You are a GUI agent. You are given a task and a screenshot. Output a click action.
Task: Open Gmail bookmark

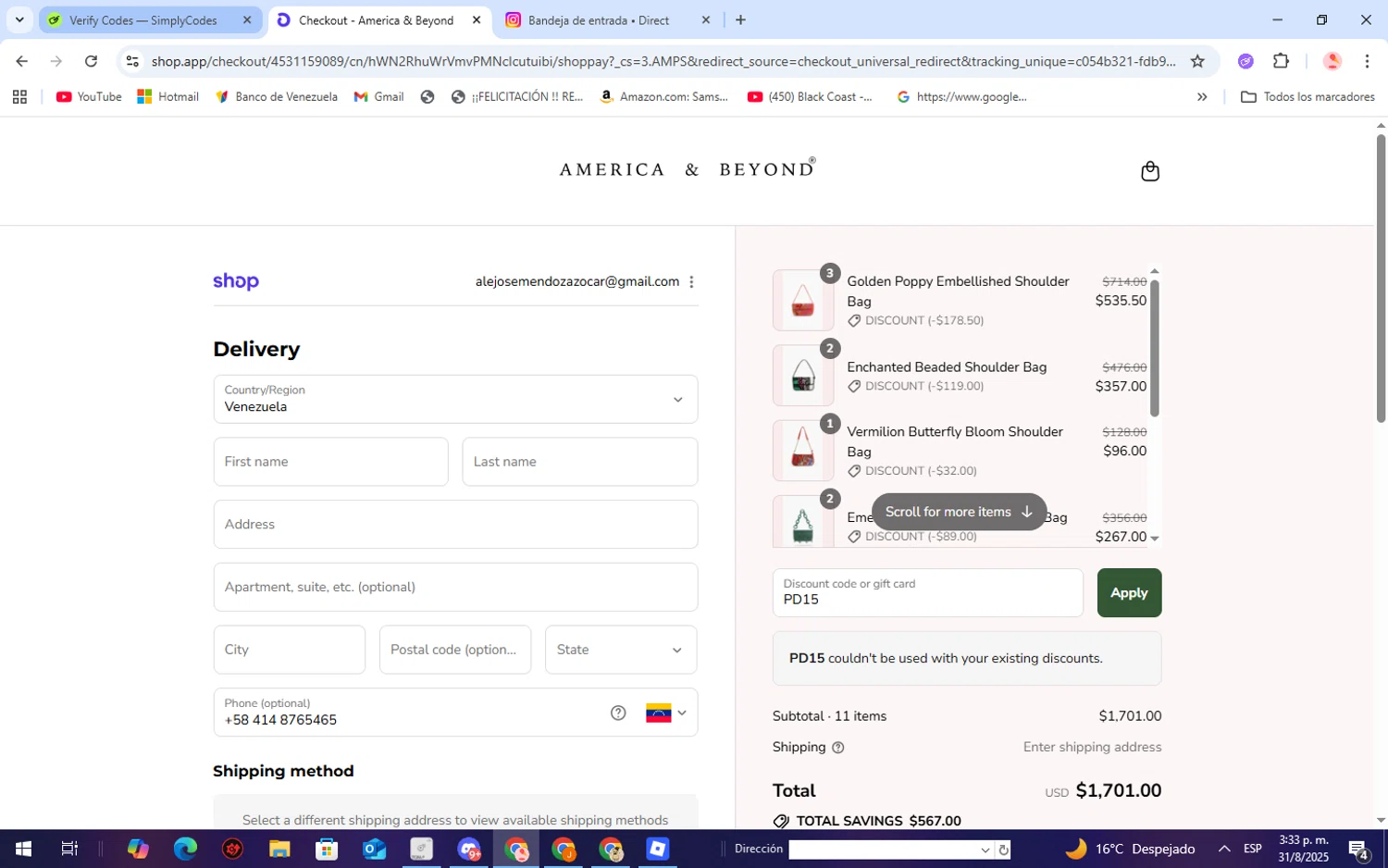(x=378, y=96)
